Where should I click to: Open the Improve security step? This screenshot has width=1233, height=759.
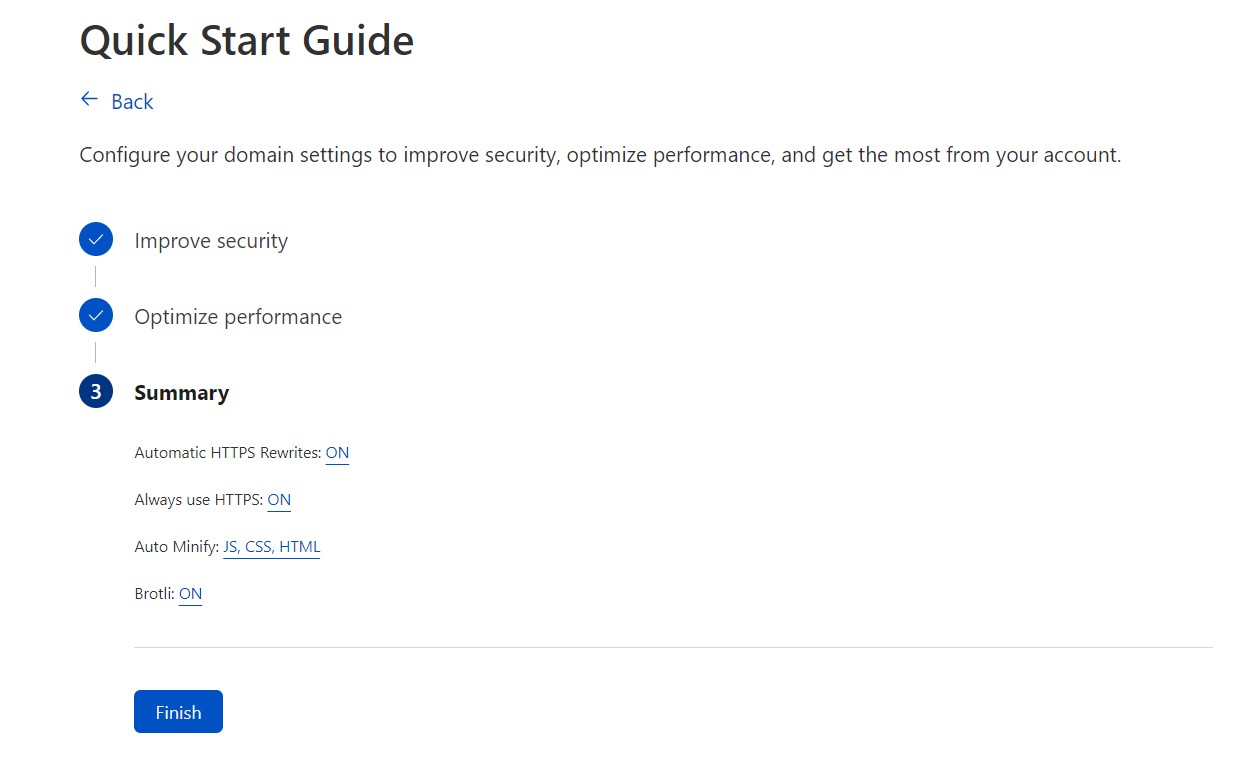pos(211,240)
